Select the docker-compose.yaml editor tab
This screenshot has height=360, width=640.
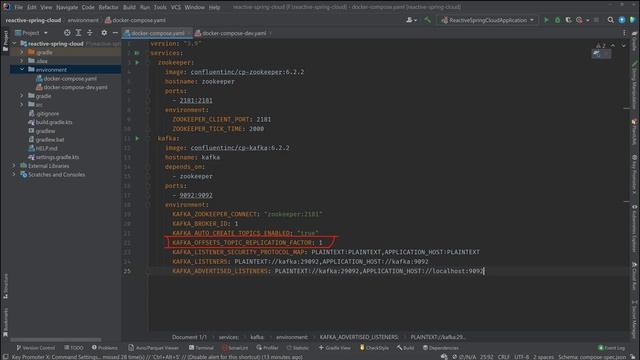[157, 33]
